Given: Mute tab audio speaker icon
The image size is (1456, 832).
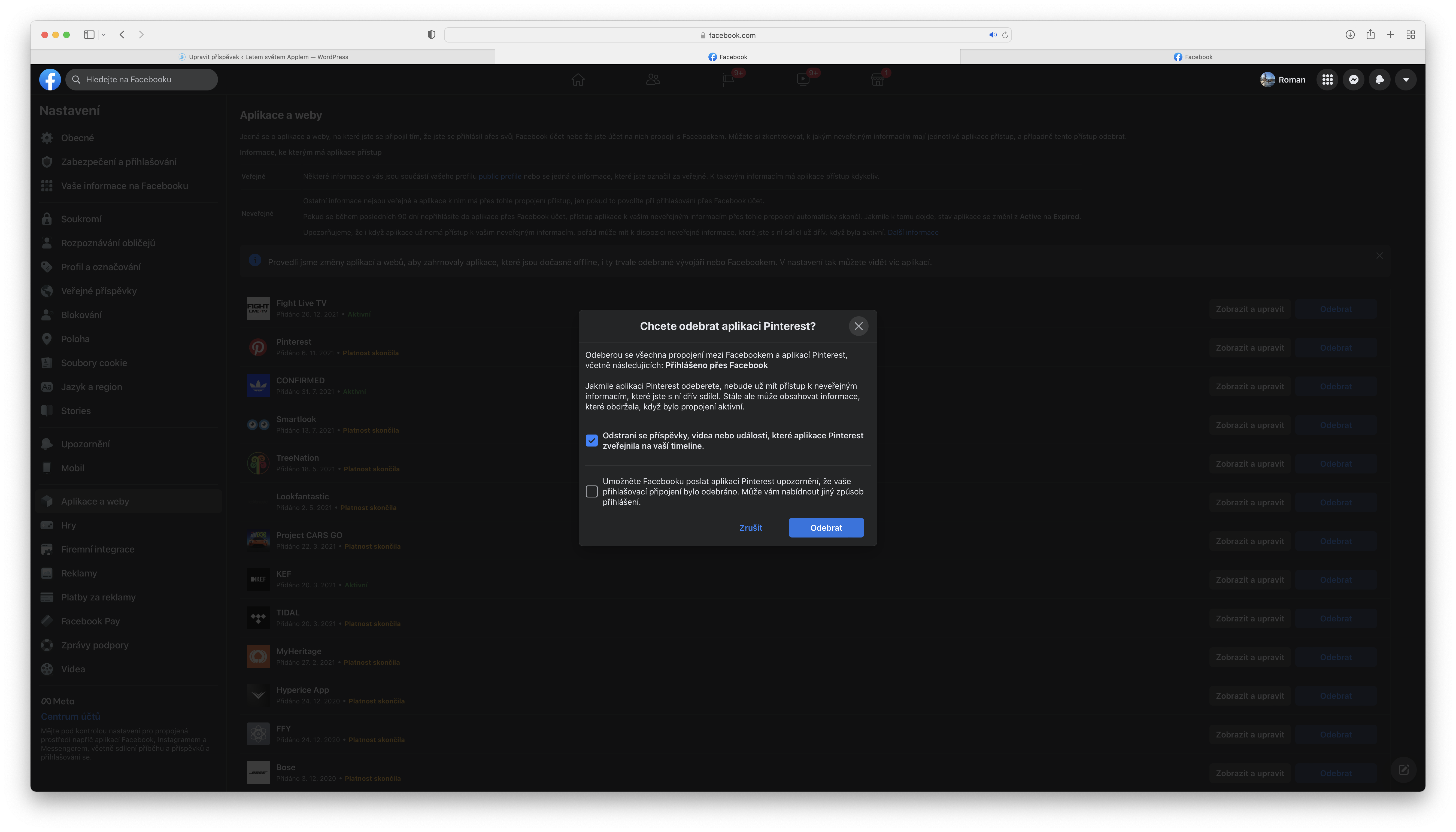Looking at the screenshot, I should [x=993, y=35].
